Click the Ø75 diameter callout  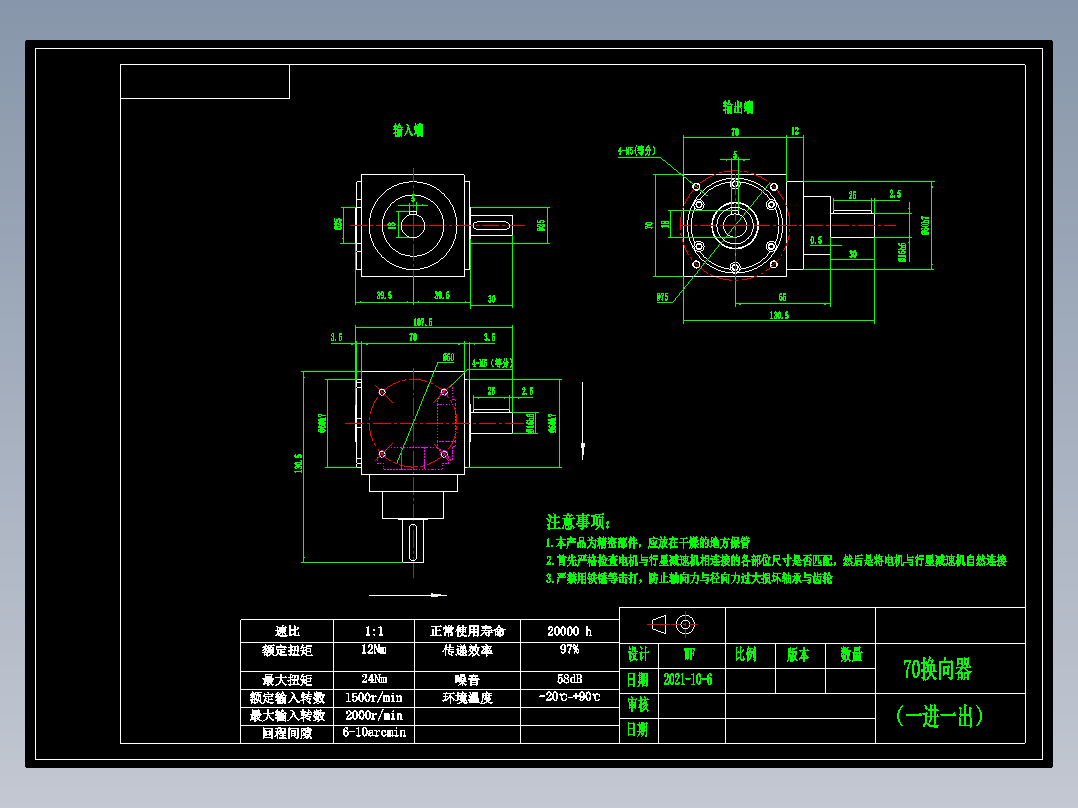[662, 297]
